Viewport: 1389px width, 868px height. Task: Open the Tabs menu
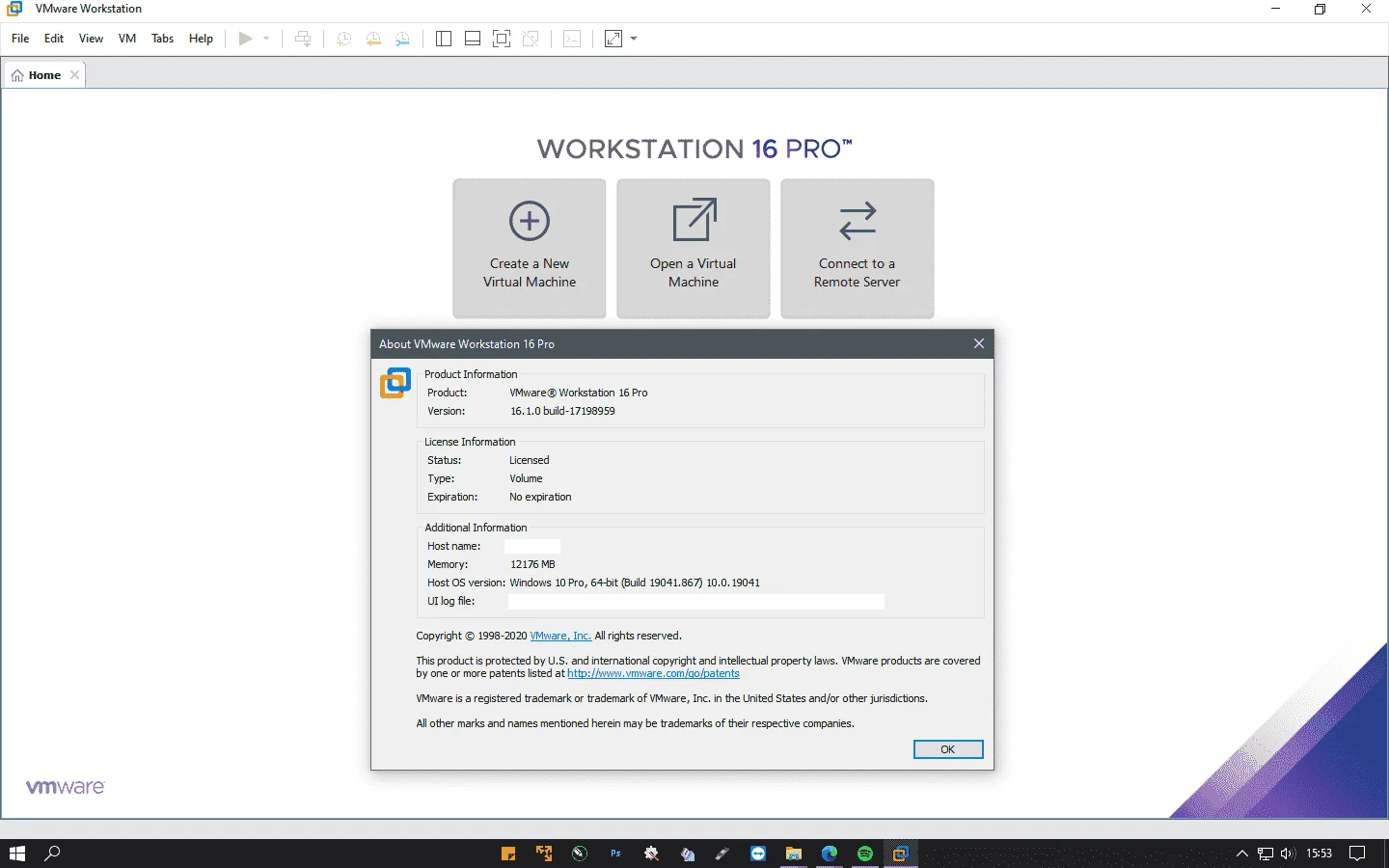[x=163, y=39]
